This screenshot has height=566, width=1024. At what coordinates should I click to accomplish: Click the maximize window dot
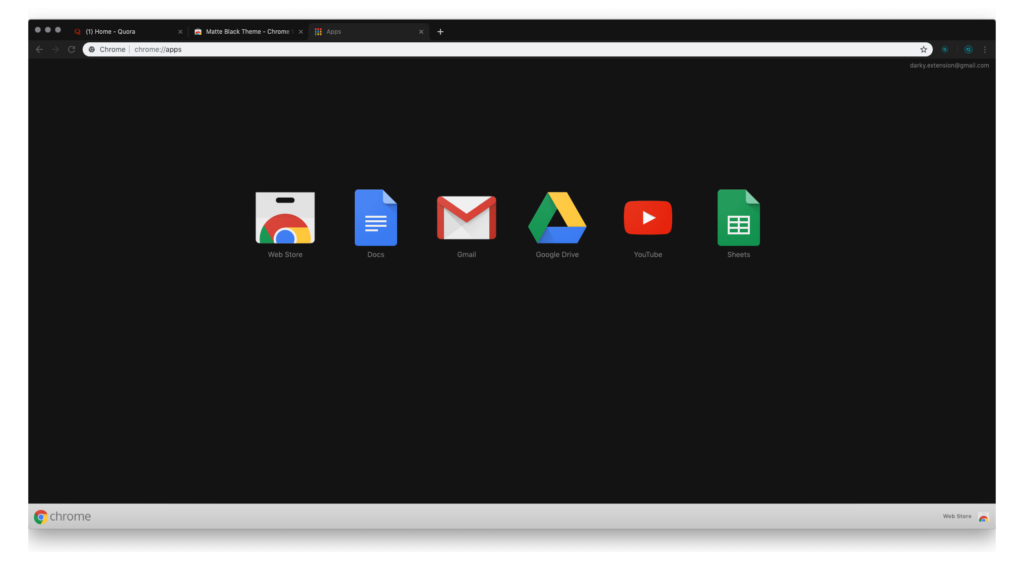pos(58,30)
